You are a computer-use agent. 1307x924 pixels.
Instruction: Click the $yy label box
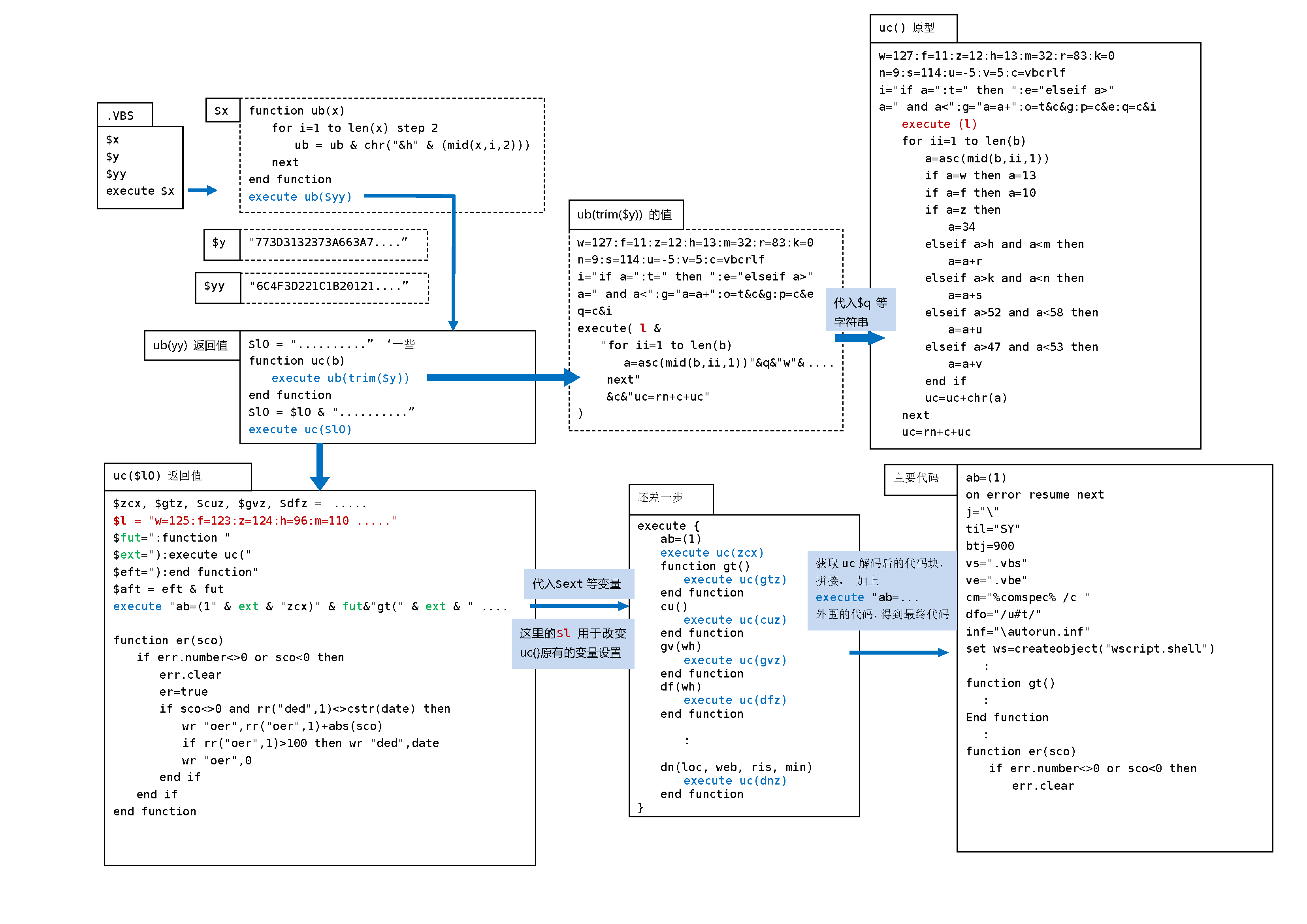click(217, 287)
